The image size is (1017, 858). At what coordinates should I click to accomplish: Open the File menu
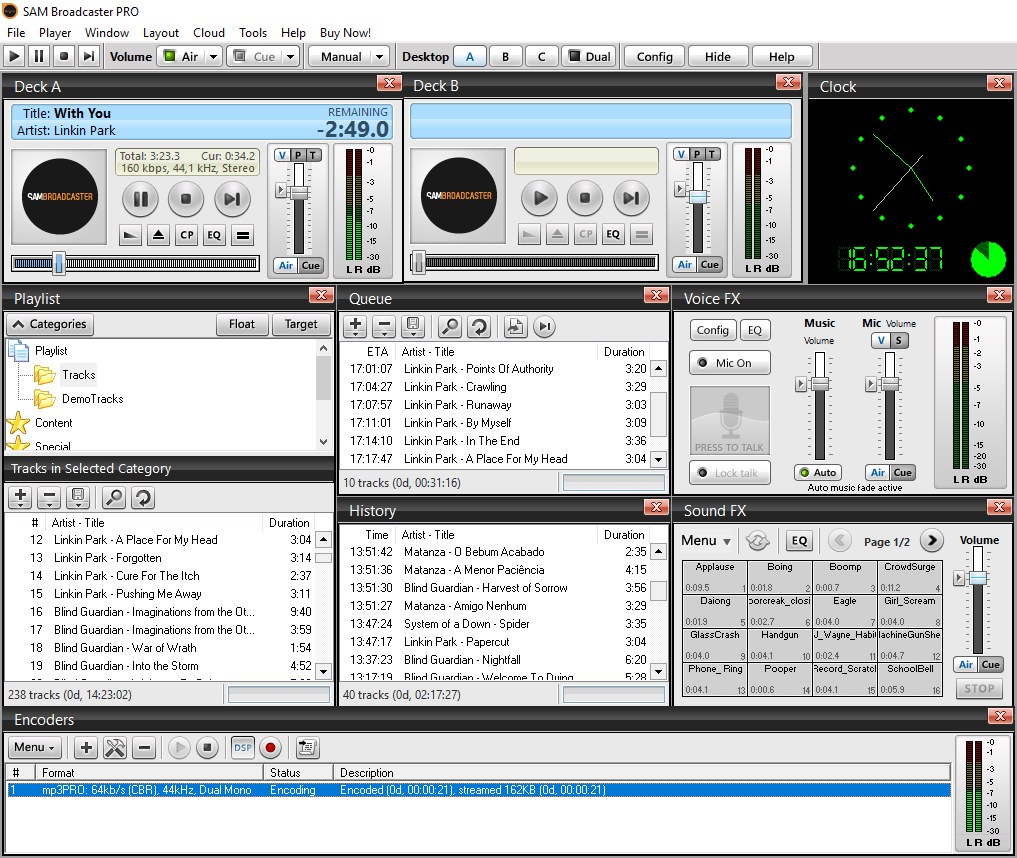pyautogui.click(x=16, y=32)
